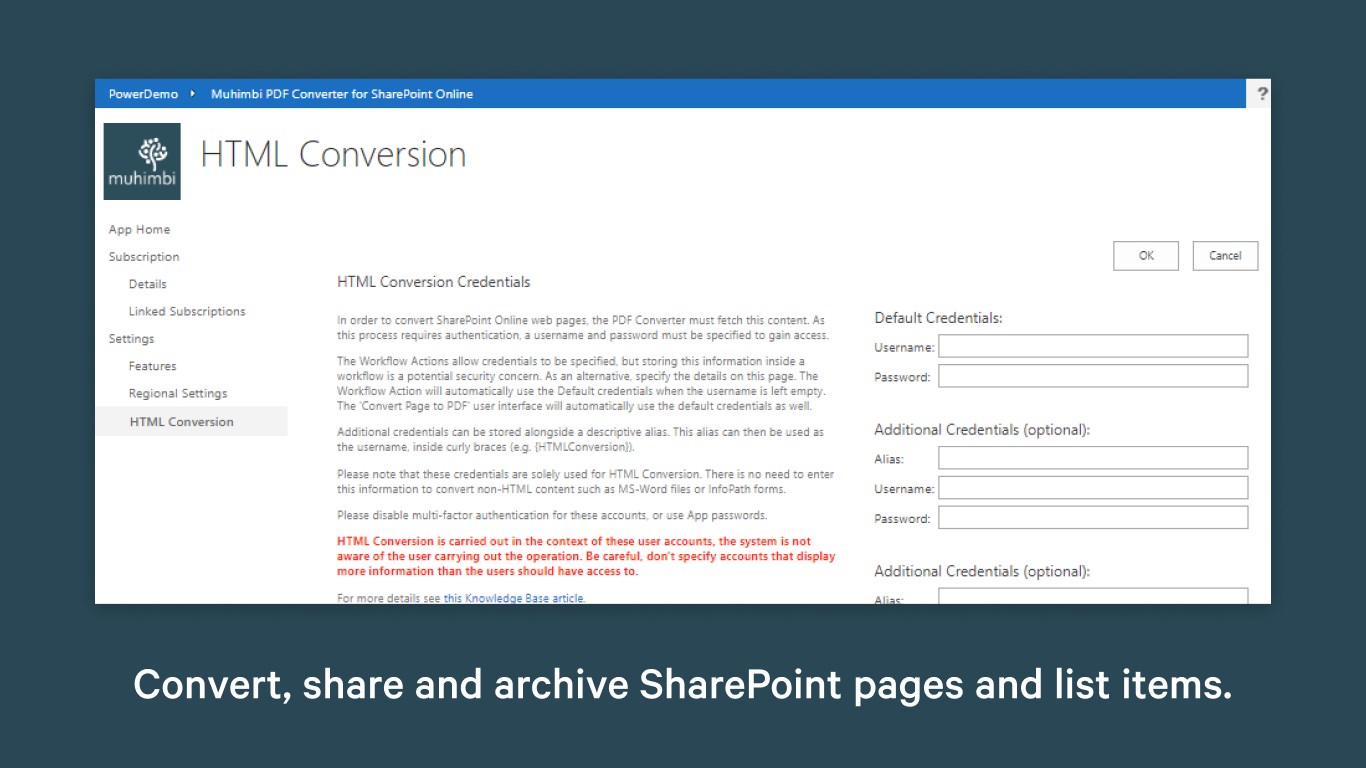Image resolution: width=1366 pixels, height=768 pixels.
Task: Click the red HTML Conversion warning text
Action: click(x=586, y=556)
